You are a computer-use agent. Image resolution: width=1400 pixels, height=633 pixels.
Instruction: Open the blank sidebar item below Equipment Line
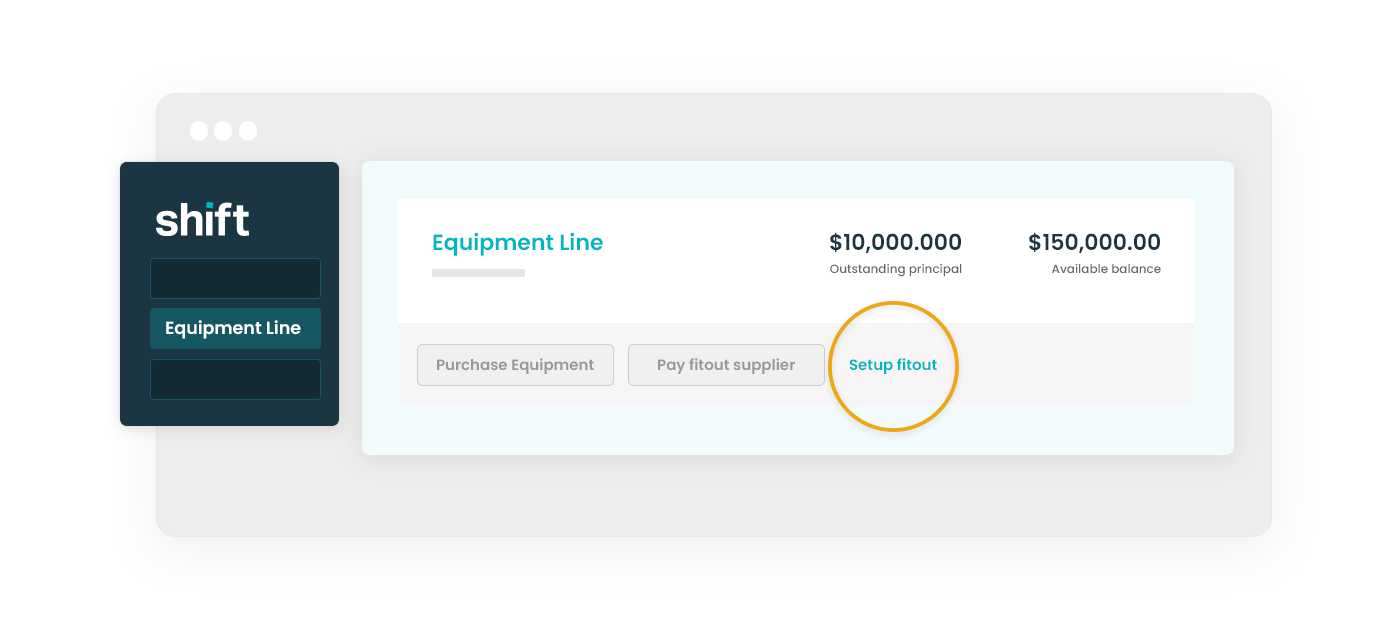click(235, 379)
